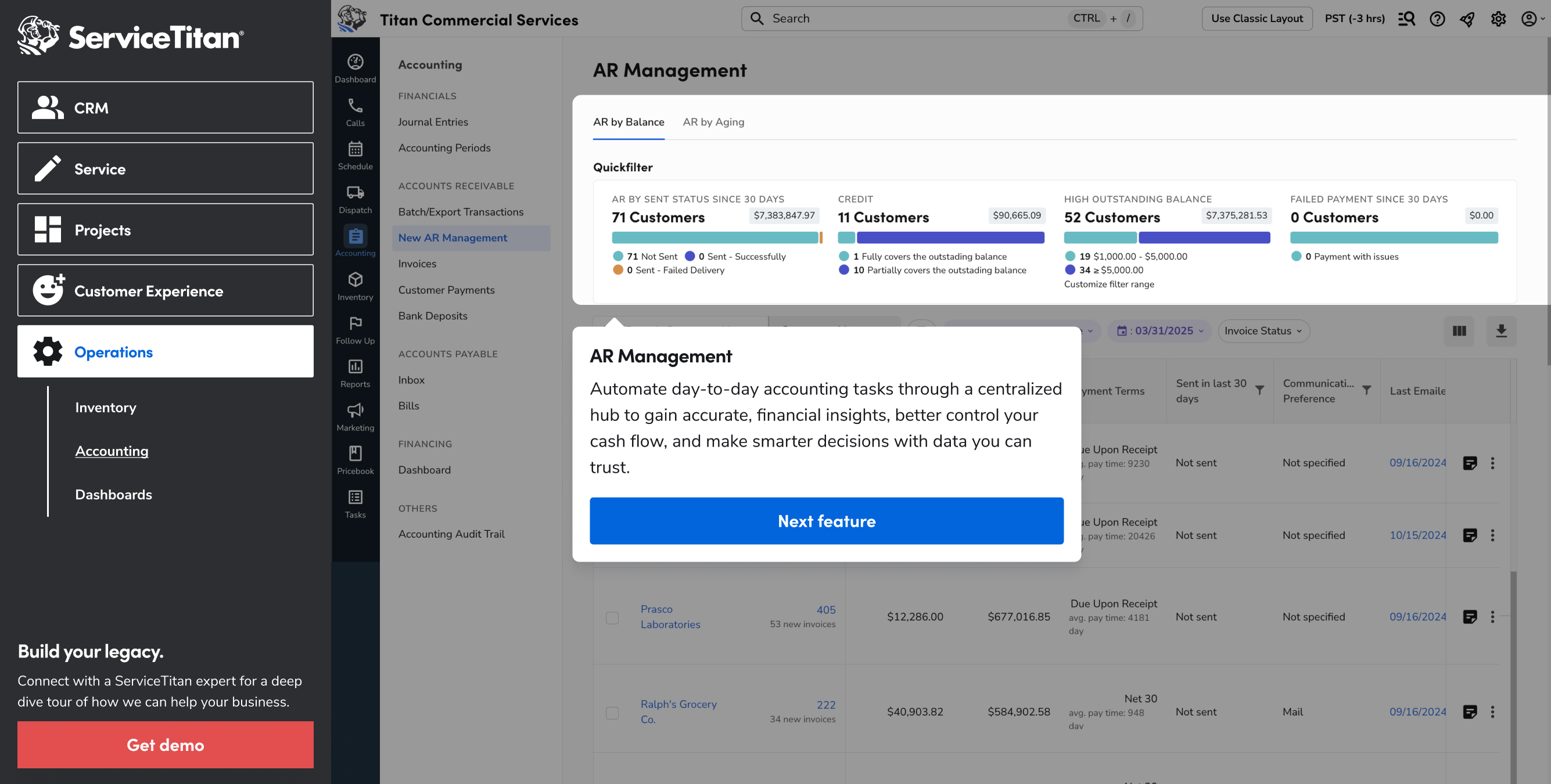
Task: Switch to the AR by Aging tab
Action: click(713, 121)
